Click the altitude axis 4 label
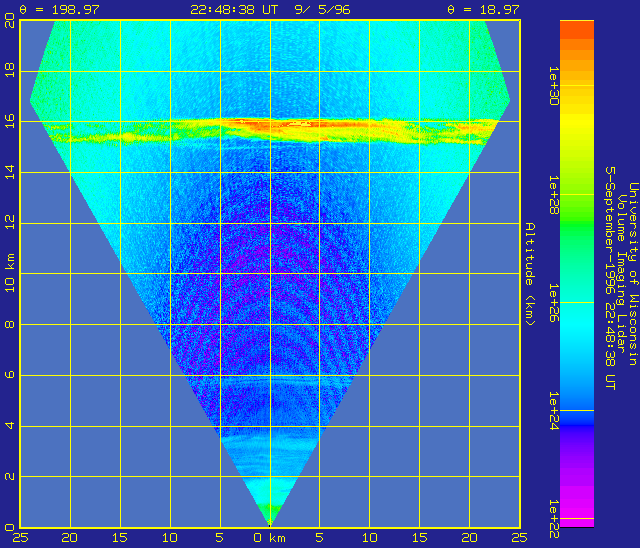640x548 pixels. (x=10, y=426)
